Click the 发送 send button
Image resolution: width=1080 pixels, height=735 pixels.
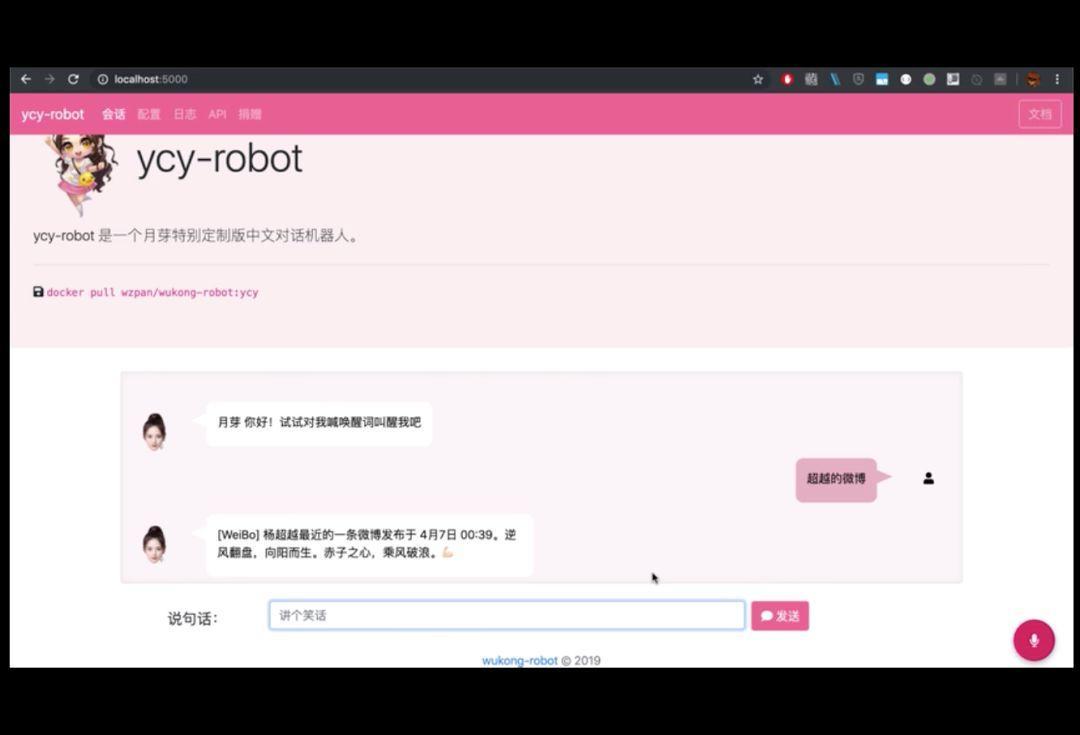pyautogui.click(x=780, y=616)
